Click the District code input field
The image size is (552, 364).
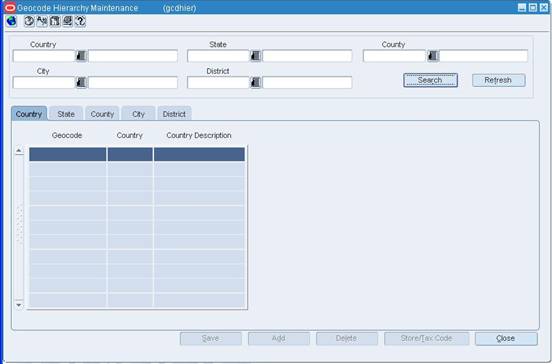(219, 83)
